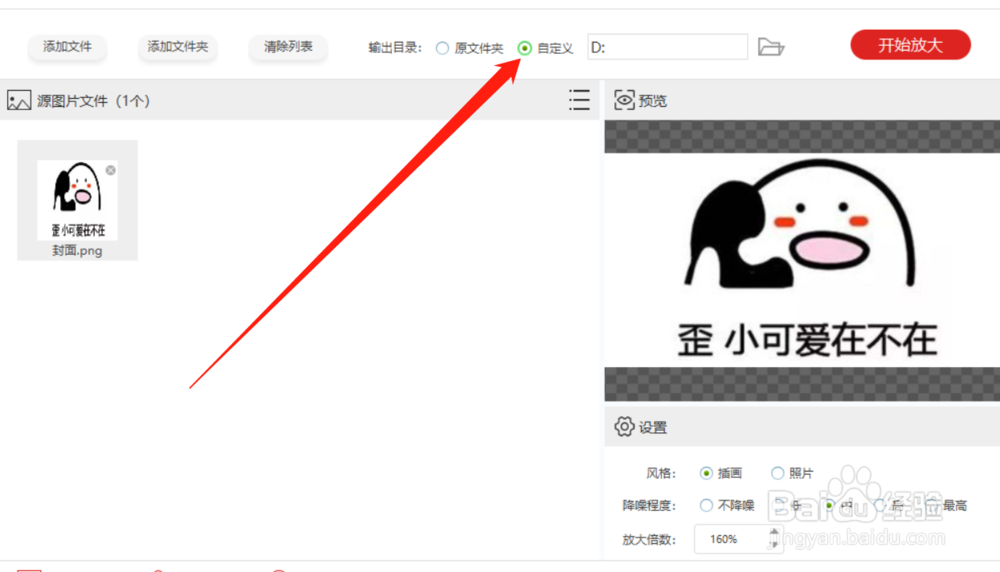
Task: Select the 封面.png thumbnail
Action: point(77,200)
